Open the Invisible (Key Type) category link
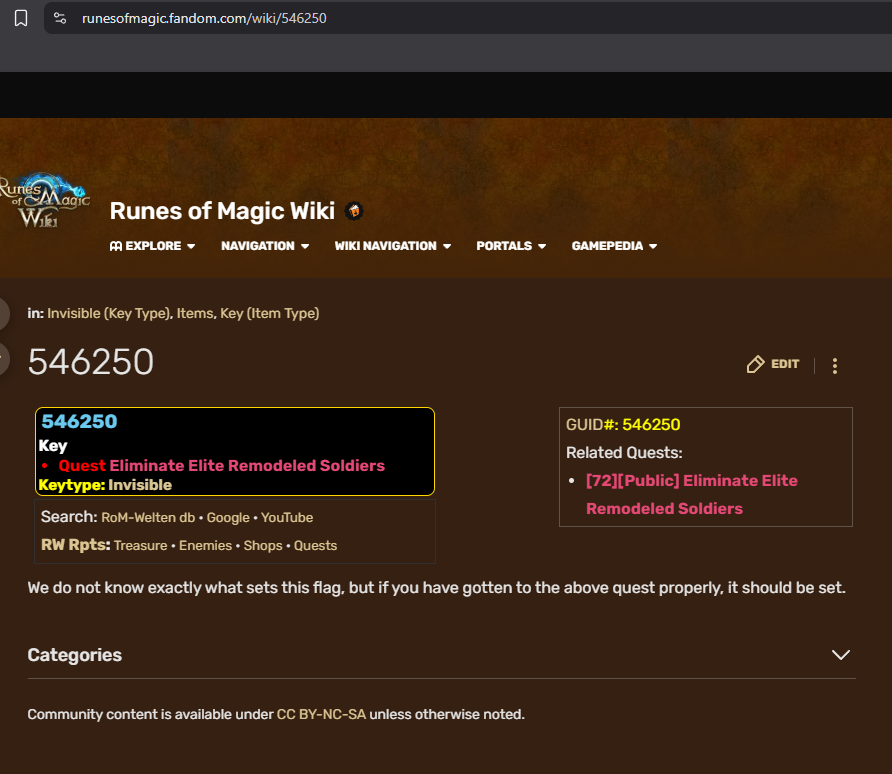The width and height of the screenshot is (892, 774). point(108,313)
